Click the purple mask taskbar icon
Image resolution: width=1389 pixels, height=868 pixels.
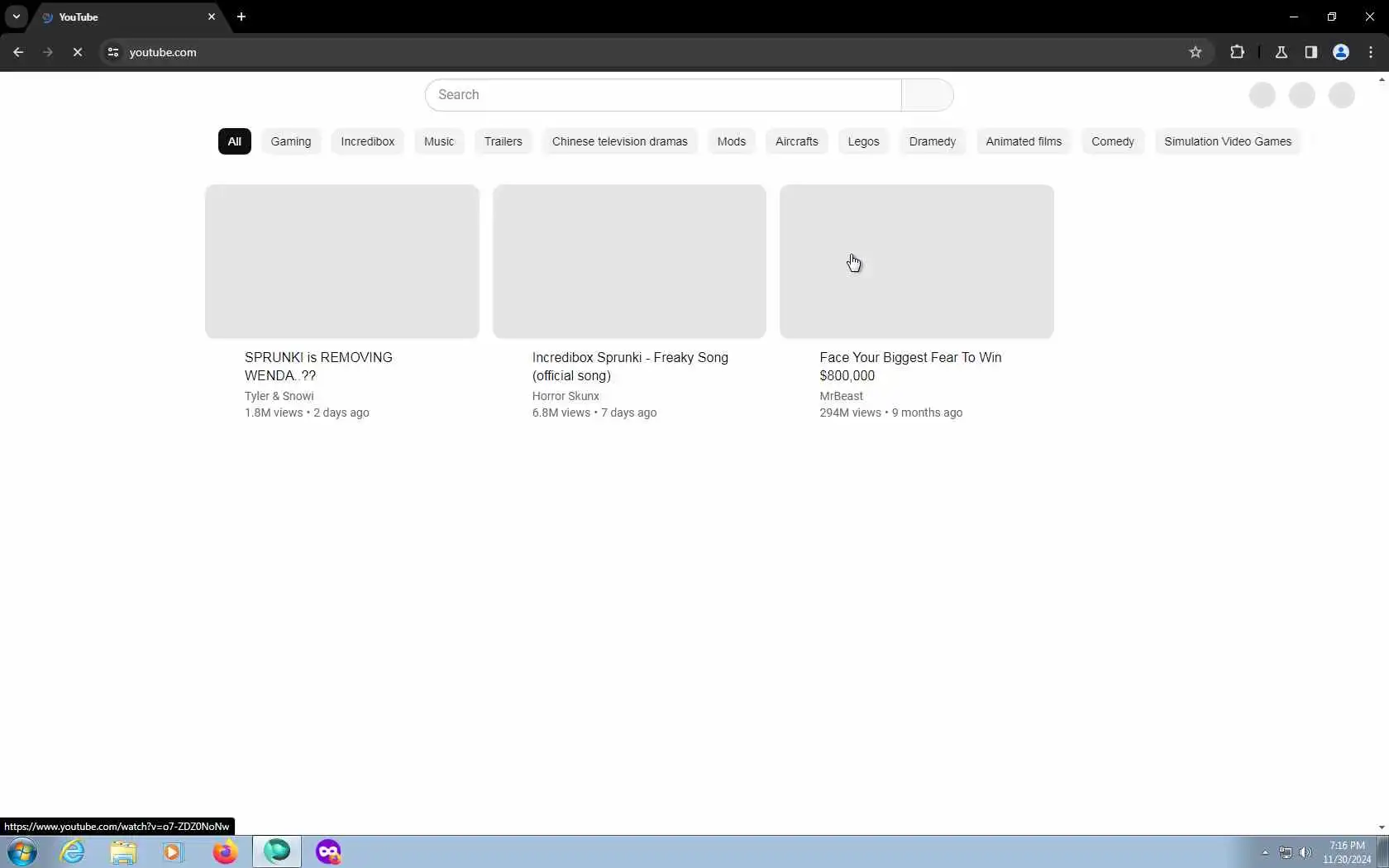pos(328,851)
